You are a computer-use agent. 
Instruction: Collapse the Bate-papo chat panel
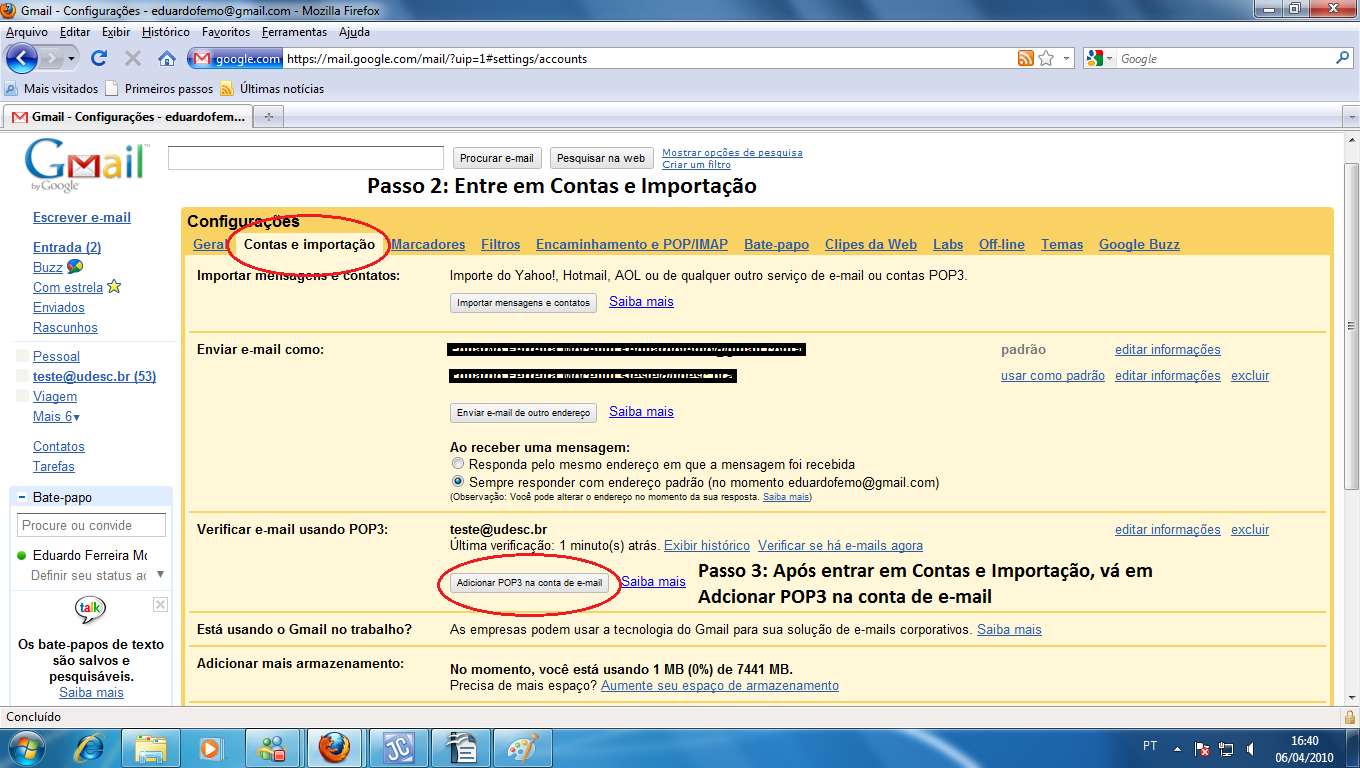pyautogui.click(x=22, y=497)
